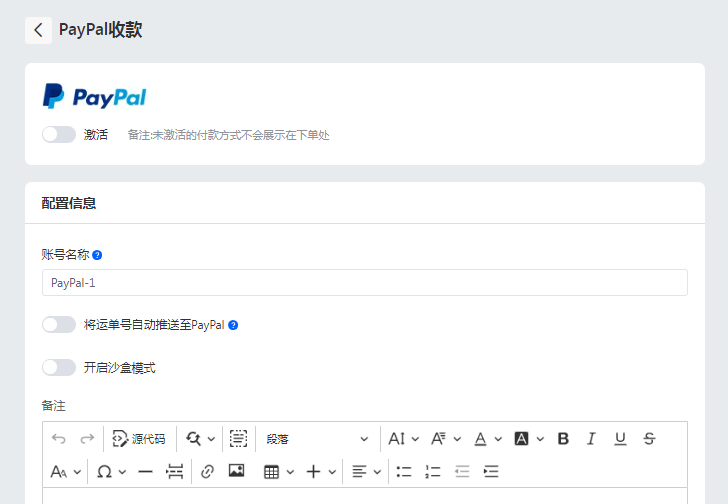
Task: Create a bulleted list
Action: click(404, 472)
